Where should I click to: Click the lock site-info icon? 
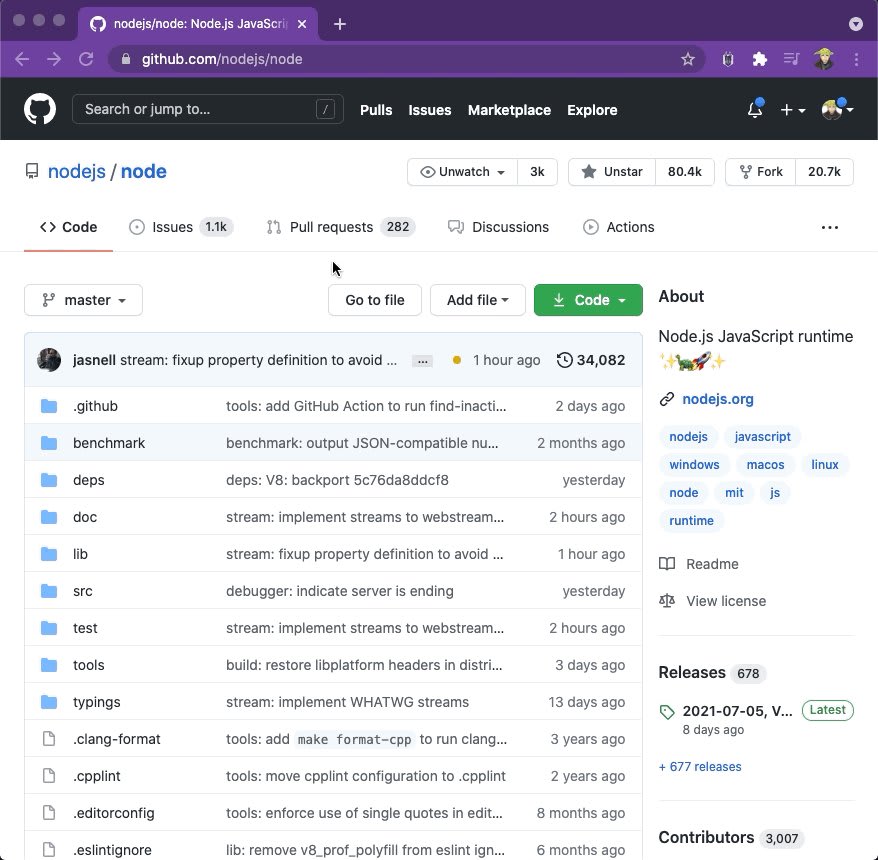126,59
